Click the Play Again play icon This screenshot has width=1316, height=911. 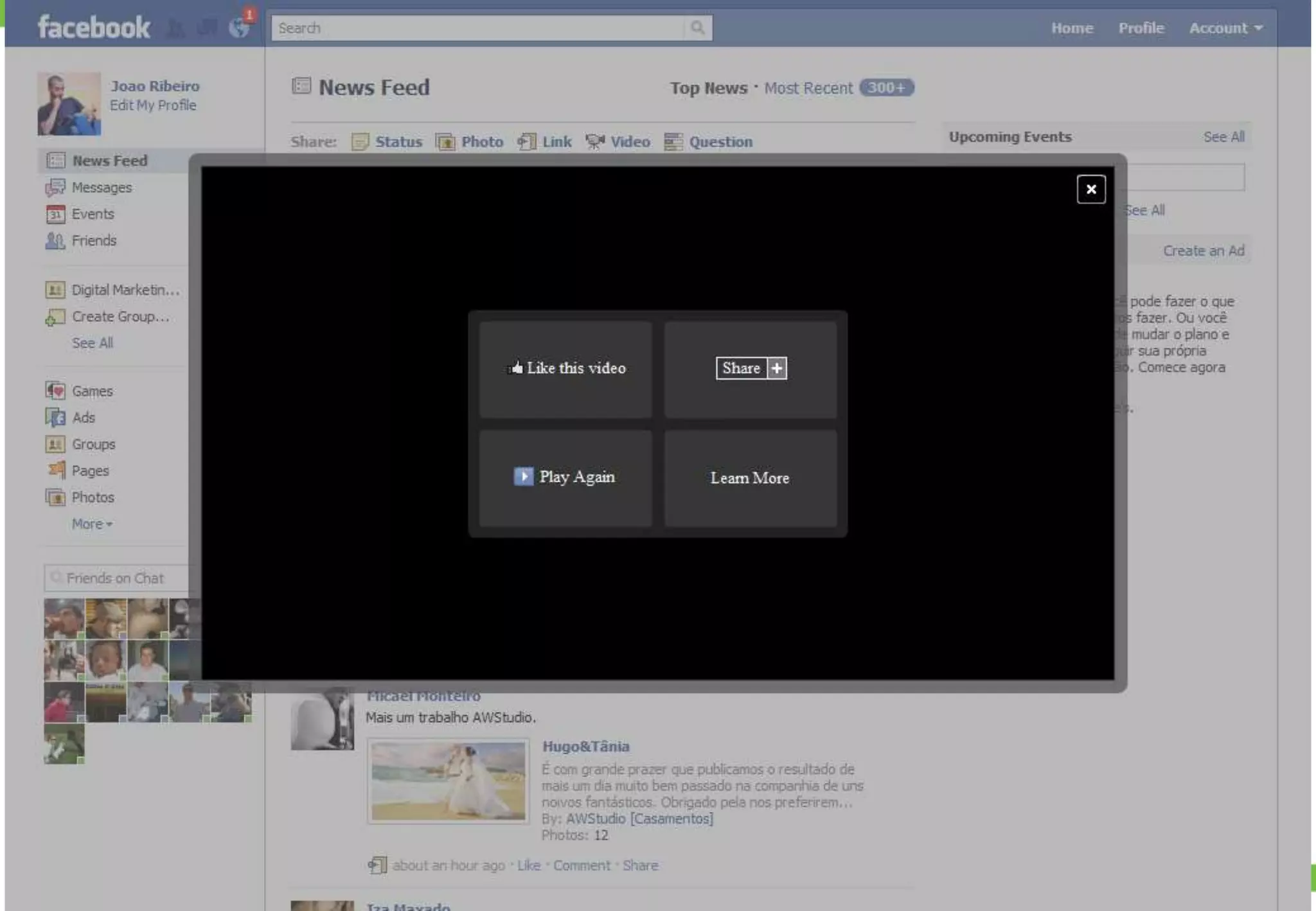[x=523, y=476]
